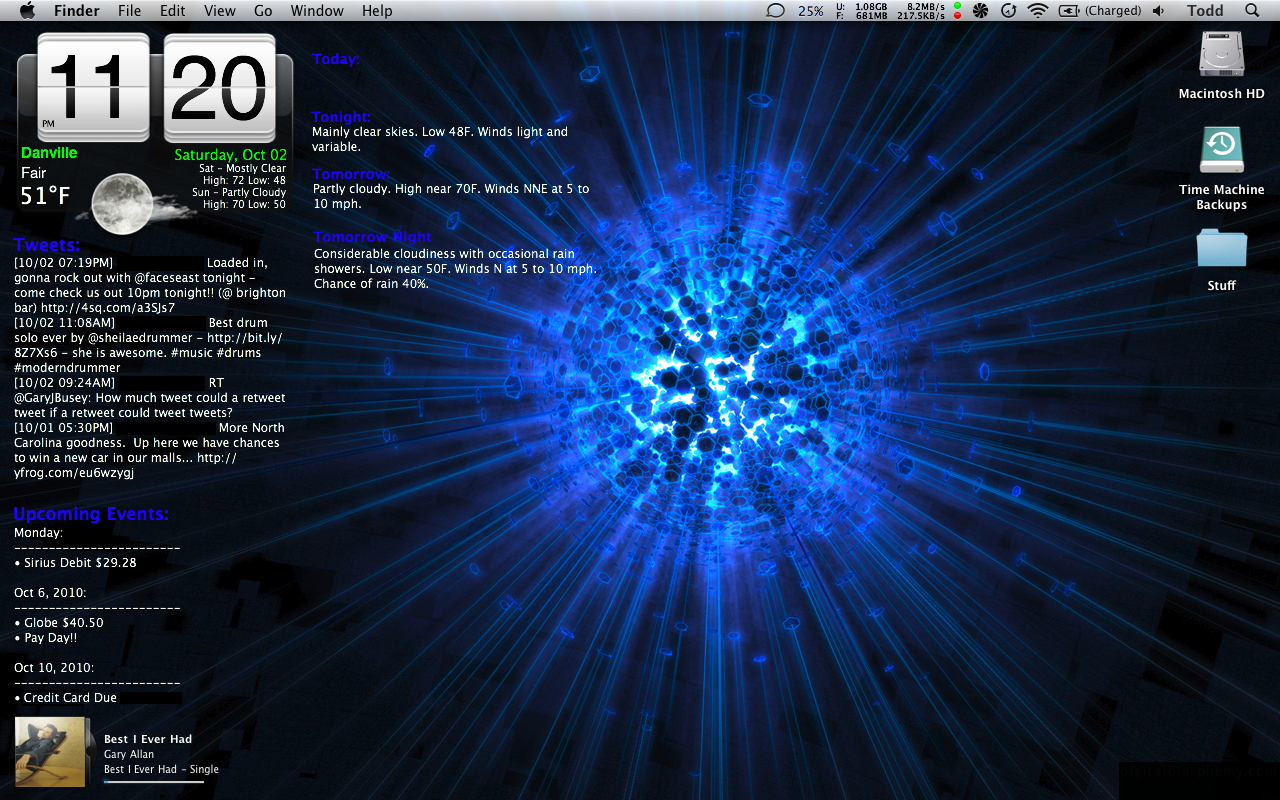Select the Macintosh HD drive icon

(x=1221, y=54)
